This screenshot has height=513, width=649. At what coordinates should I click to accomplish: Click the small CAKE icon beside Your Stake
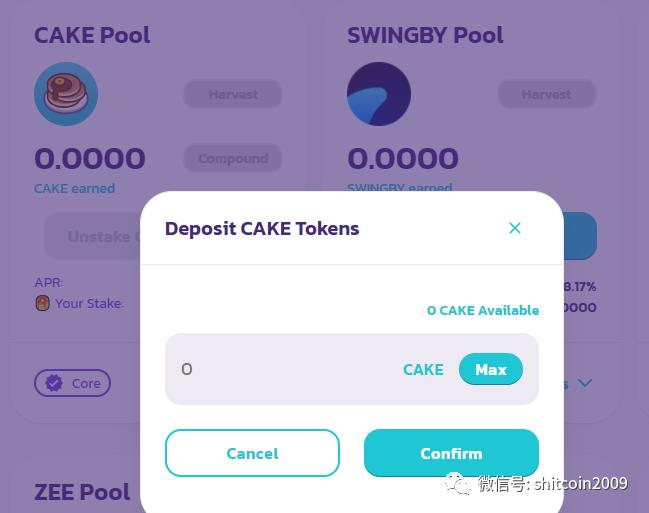(x=42, y=303)
